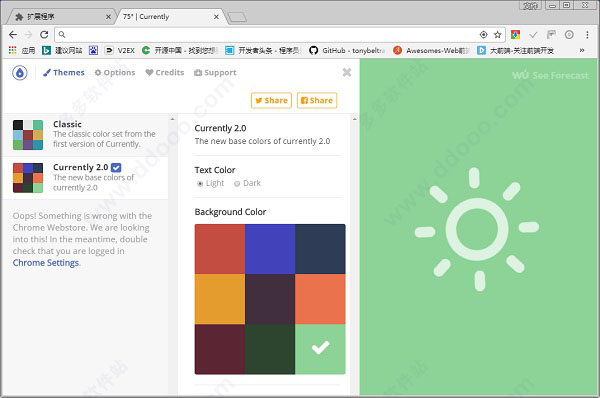Open the Bing bookmark

[62, 50]
